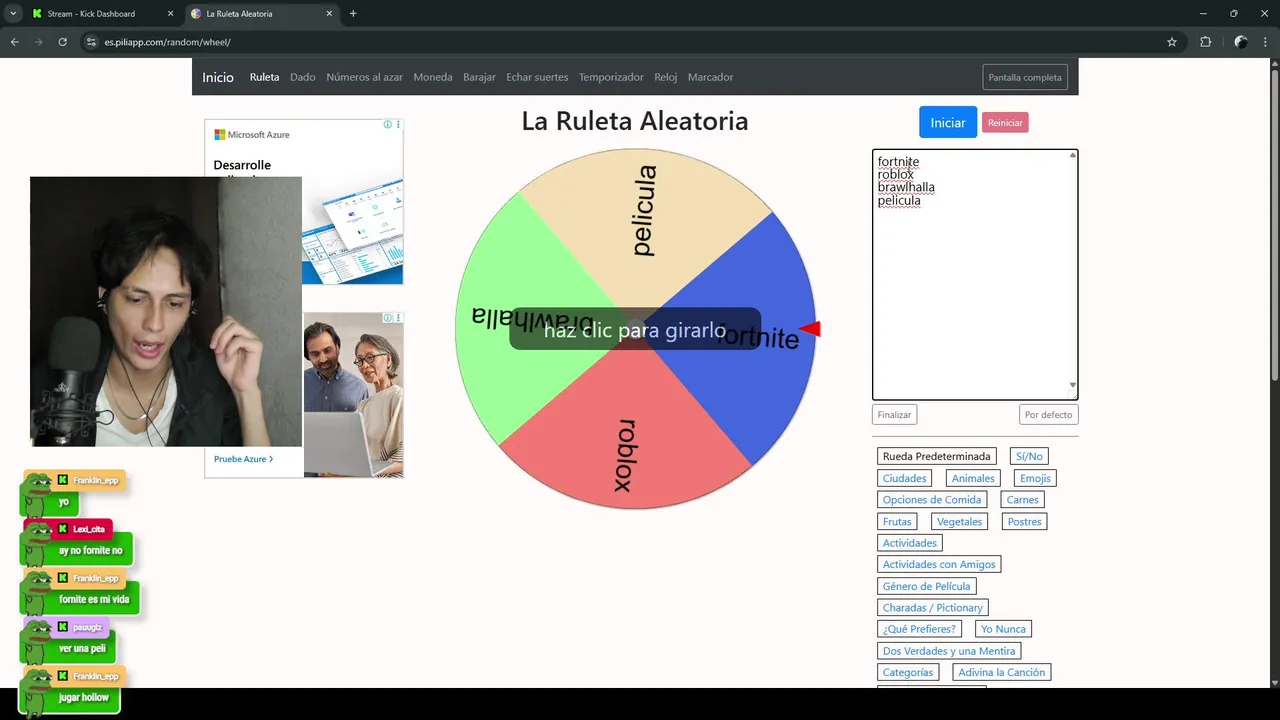Switch to the La Ruleta Aleatoria tab
The image size is (1280, 720).
[x=262, y=14]
